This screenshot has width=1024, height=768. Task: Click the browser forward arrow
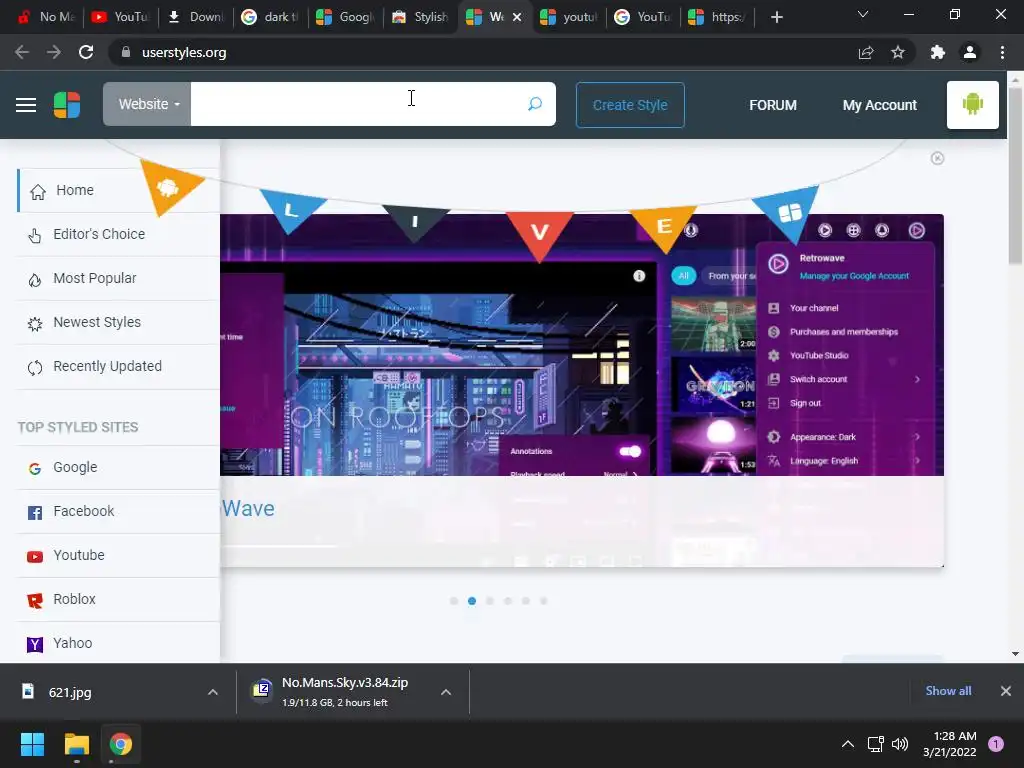click(x=54, y=52)
